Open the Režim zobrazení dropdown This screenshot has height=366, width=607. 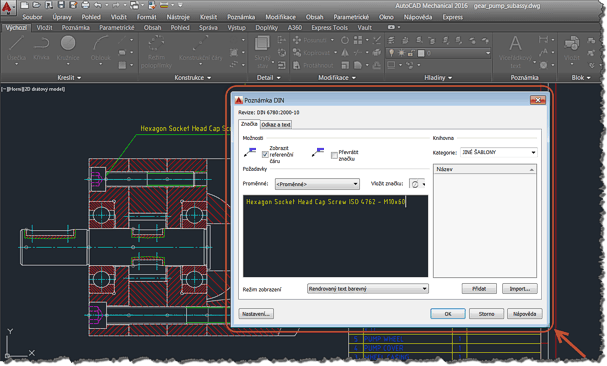(368, 289)
